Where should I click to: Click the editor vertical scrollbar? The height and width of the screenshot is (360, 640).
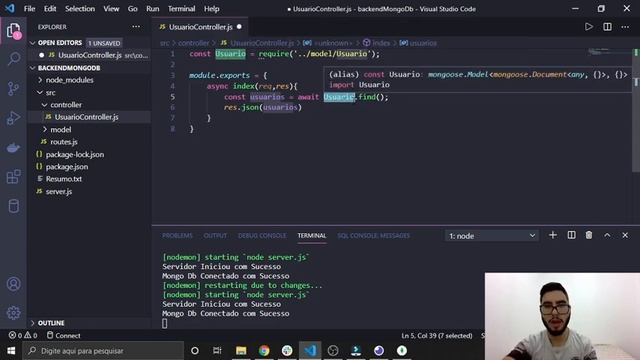click(636, 110)
